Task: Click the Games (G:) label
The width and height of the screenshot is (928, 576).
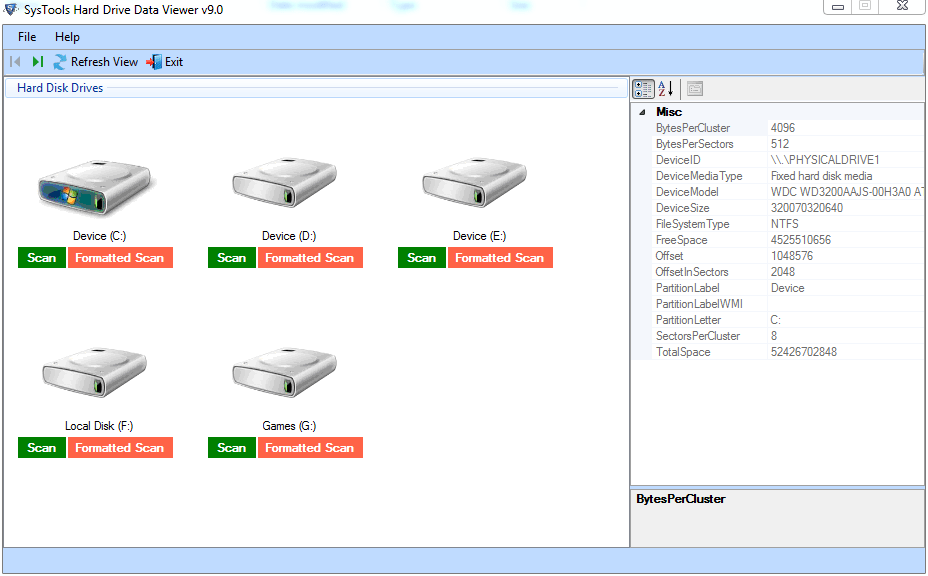Action: pos(289,426)
